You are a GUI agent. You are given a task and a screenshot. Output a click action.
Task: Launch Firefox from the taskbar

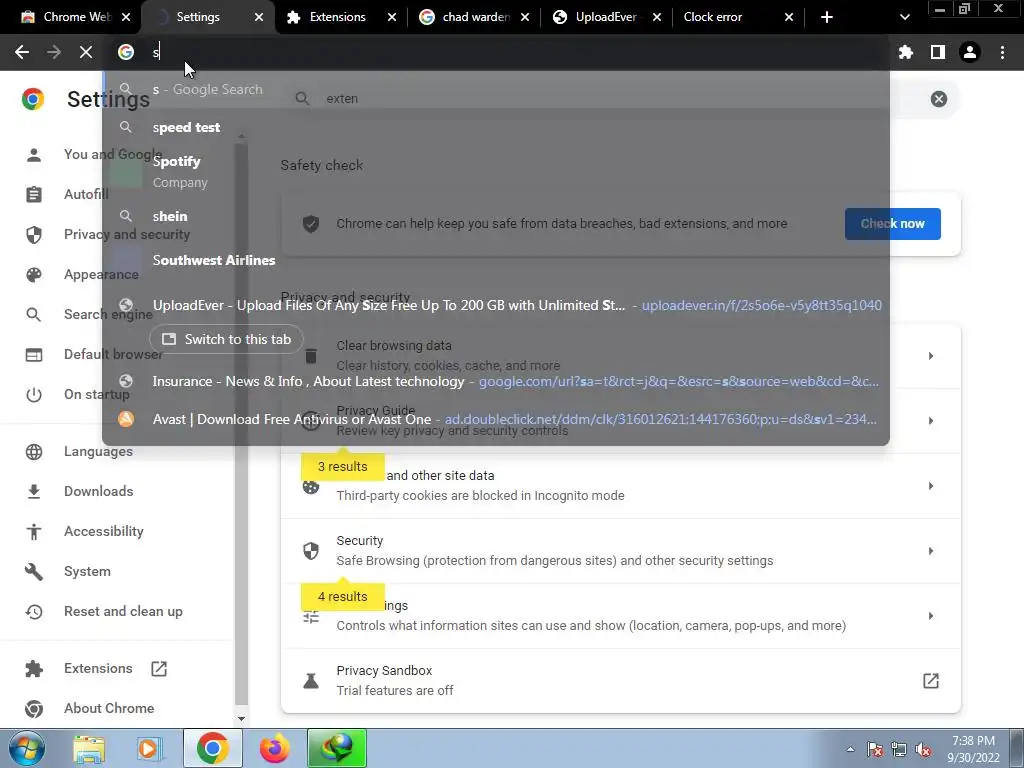point(274,748)
